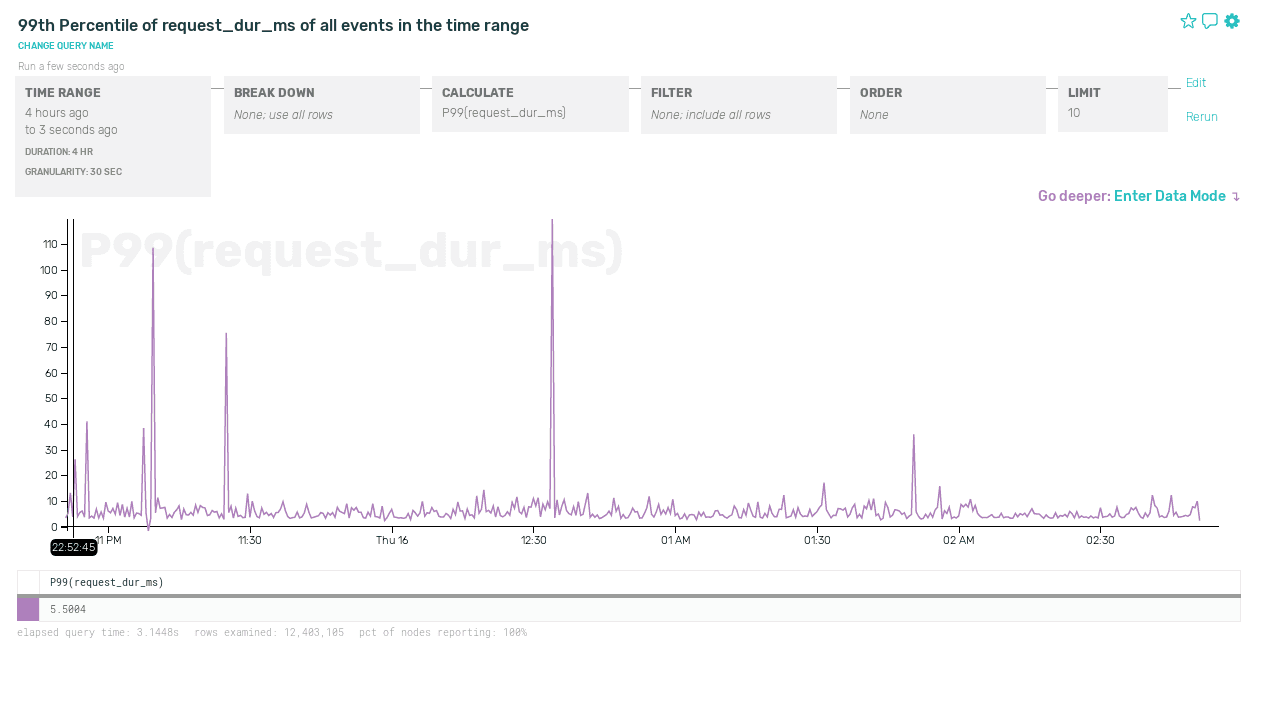Select the 5.5004 result row
The height and width of the screenshot is (705, 1261).
point(640,609)
